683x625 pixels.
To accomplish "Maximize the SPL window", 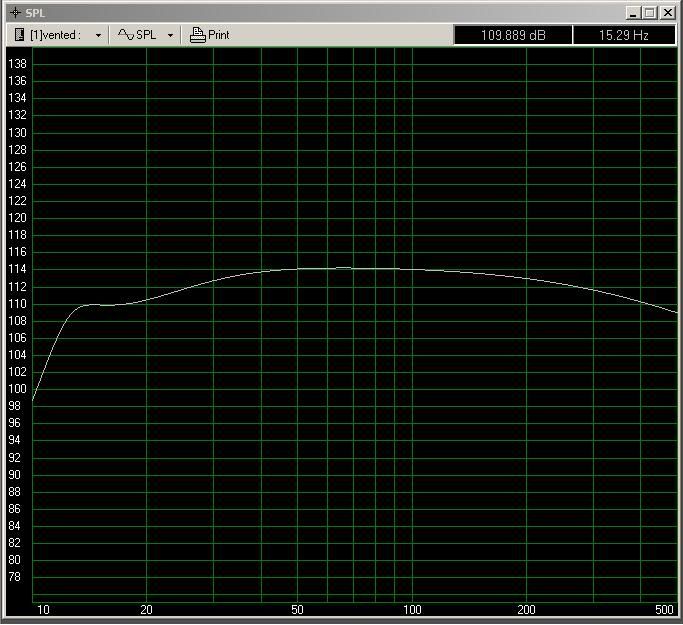I will click(x=649, y=13).
